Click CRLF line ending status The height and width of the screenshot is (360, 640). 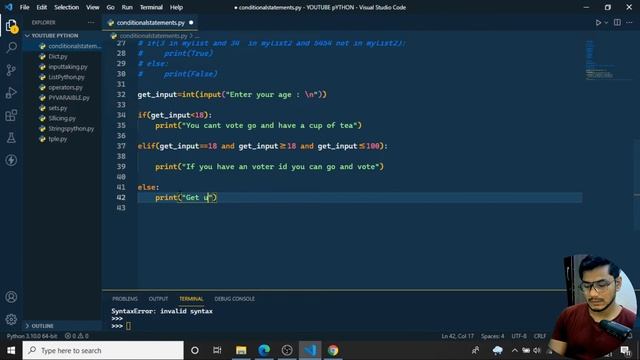click(540, 336)
